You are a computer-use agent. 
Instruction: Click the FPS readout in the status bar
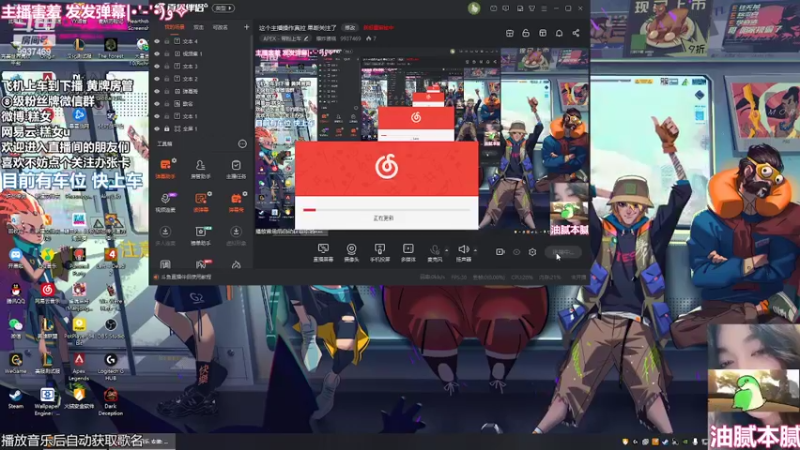[x=459, y=277]
